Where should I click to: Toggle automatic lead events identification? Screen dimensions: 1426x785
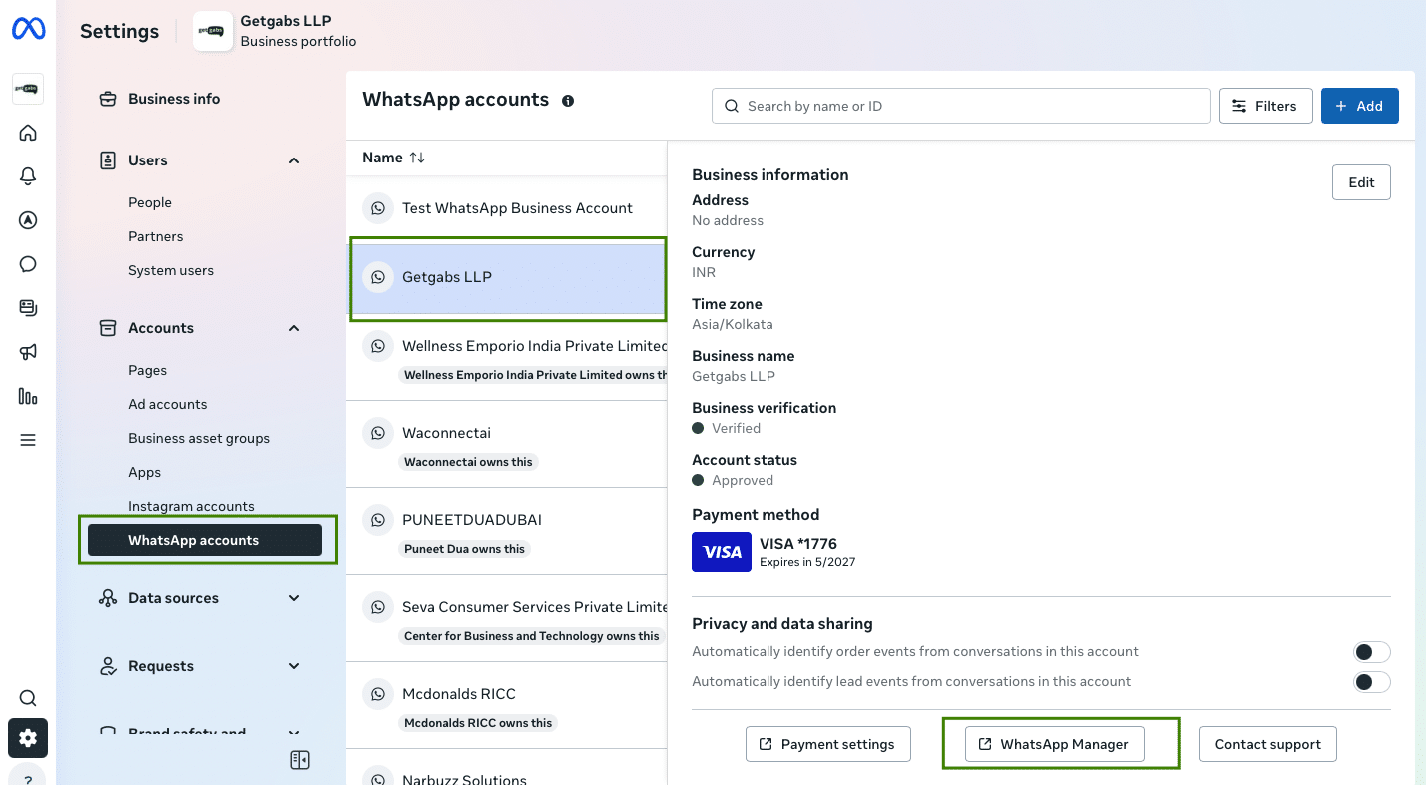point(1372,682)
